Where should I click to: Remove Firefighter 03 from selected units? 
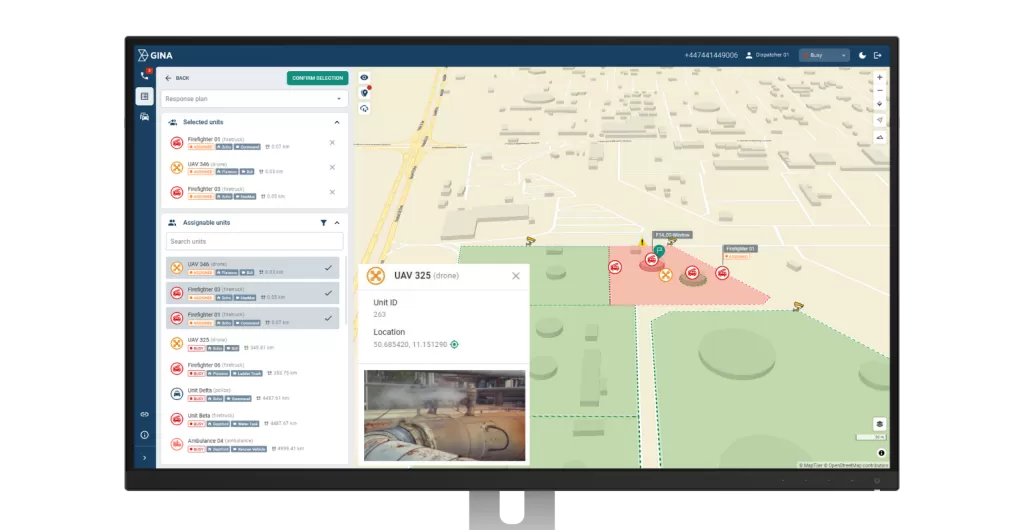pos(332,193)
